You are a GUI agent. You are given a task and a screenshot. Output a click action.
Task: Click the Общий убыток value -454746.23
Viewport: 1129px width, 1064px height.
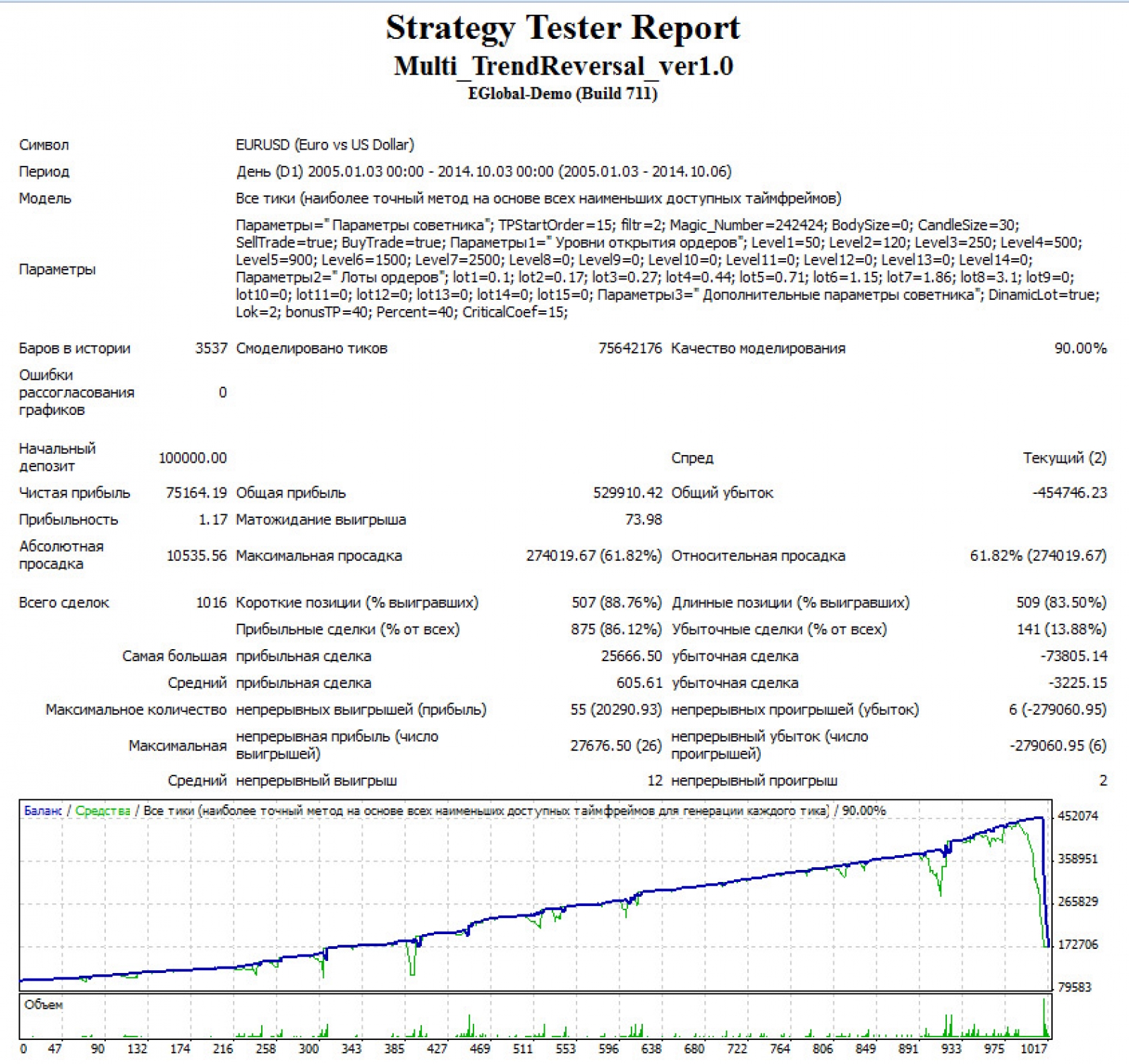point(1069,492)
